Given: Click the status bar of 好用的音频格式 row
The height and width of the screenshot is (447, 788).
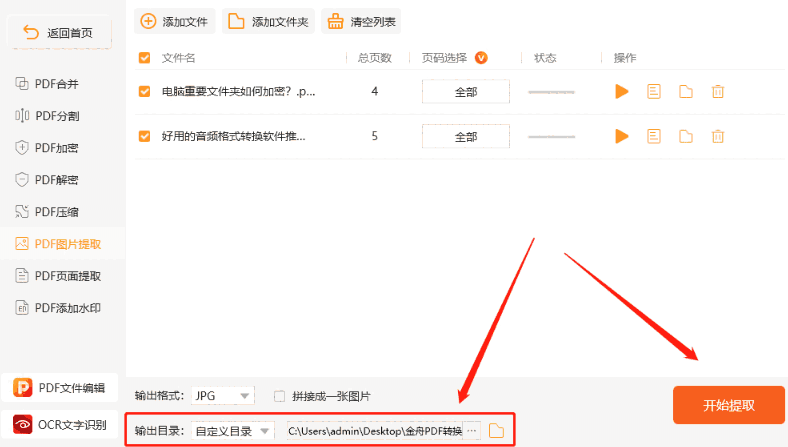Looking at the screenshot, I should pyautogui.click(x=551, y=137).
